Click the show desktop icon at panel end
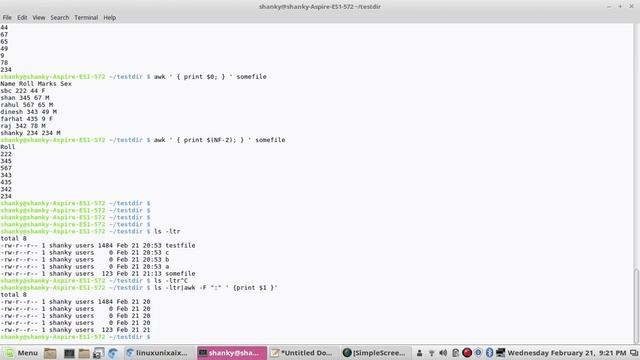Screen dimensions: 640x360 634,353
